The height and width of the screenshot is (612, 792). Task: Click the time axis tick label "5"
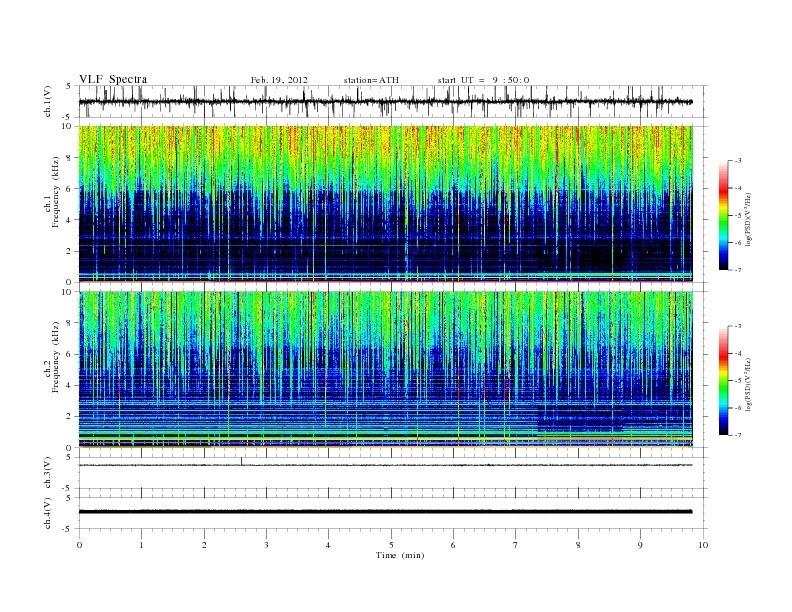pos(391,545)
